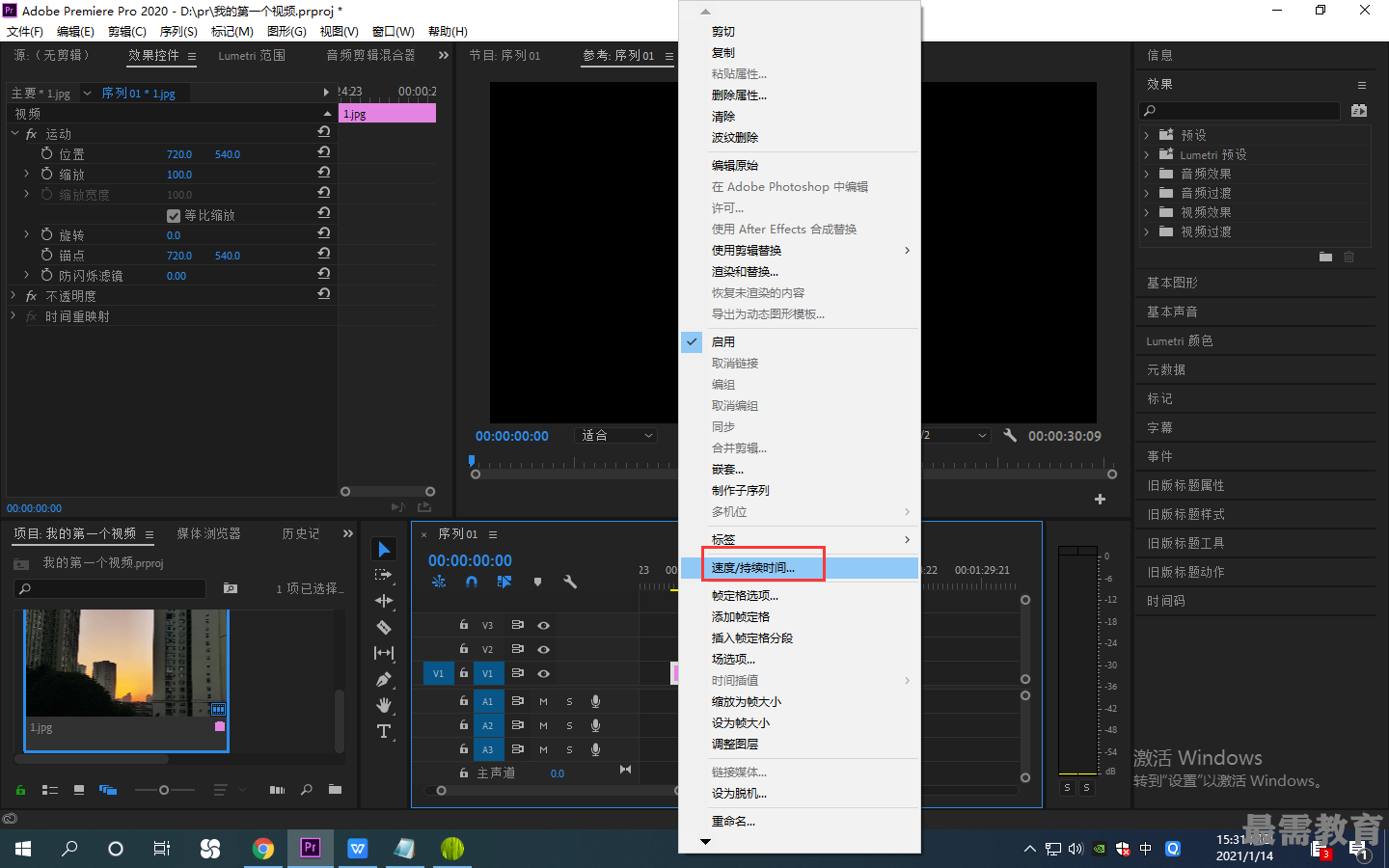Click the add marker icon in timeline
Image resolution: width=1389 pixels, height=868 pixels.
point(538,582)
